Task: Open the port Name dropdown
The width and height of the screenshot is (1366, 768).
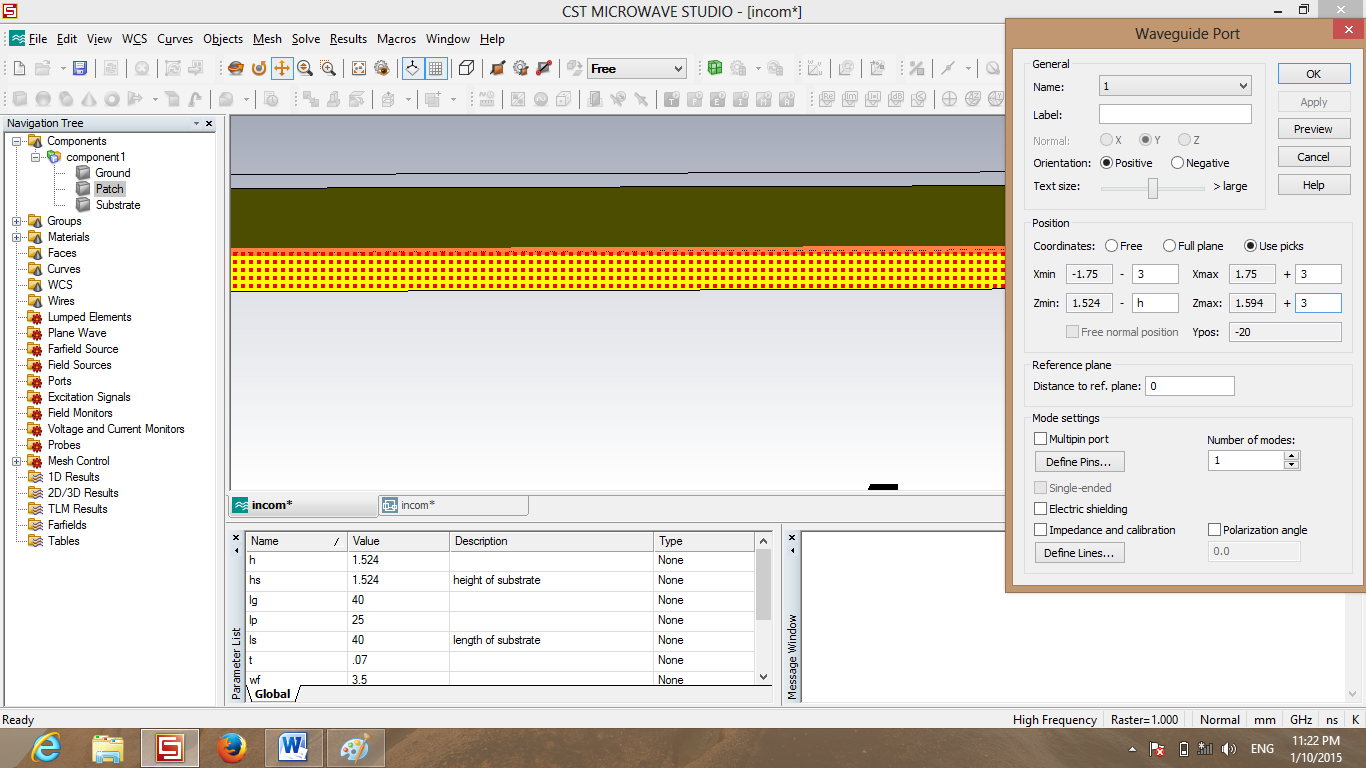Action: click(1175, 87)
